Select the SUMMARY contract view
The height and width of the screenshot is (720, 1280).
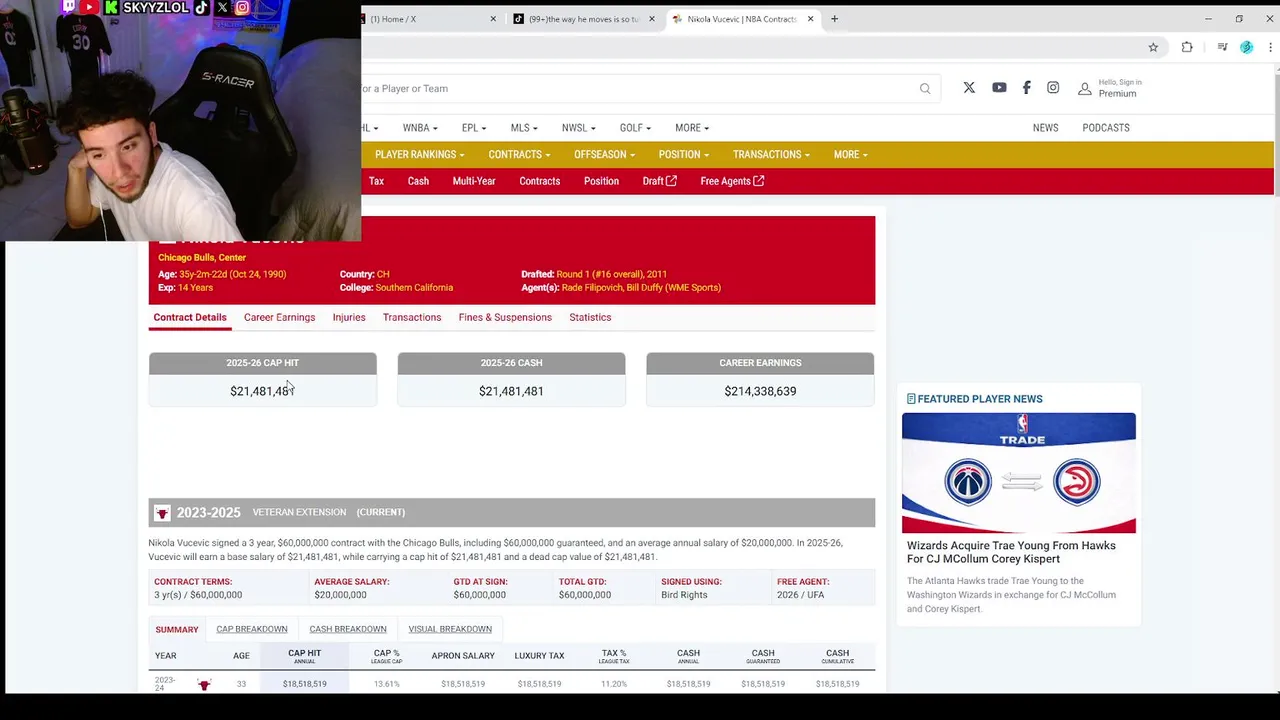point(177,629)
